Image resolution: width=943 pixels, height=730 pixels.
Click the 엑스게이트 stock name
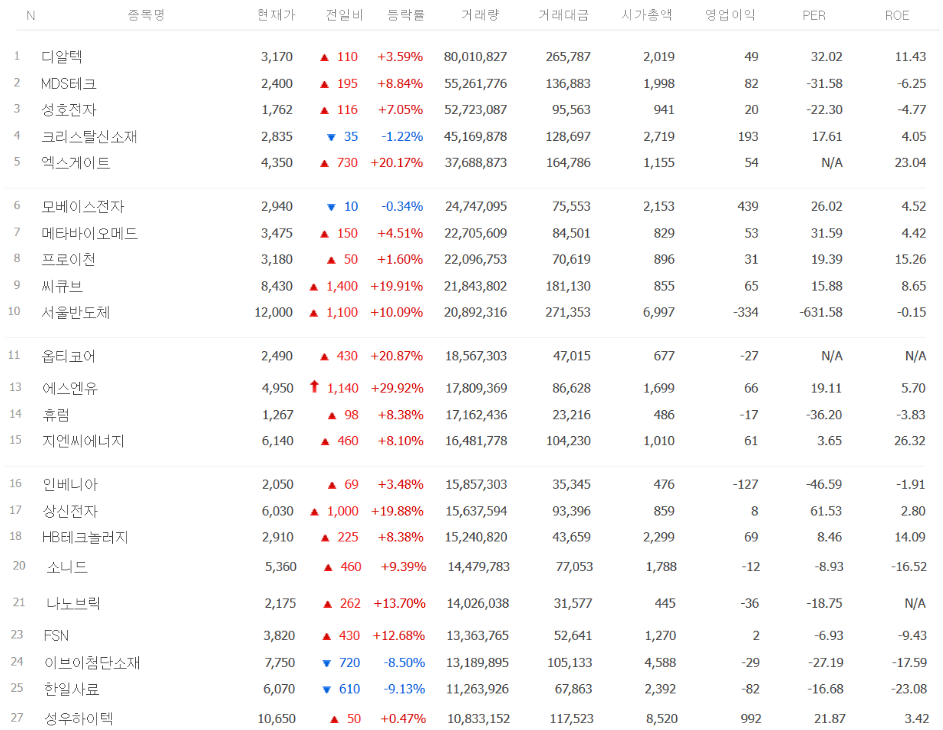[x=75, y=162]
